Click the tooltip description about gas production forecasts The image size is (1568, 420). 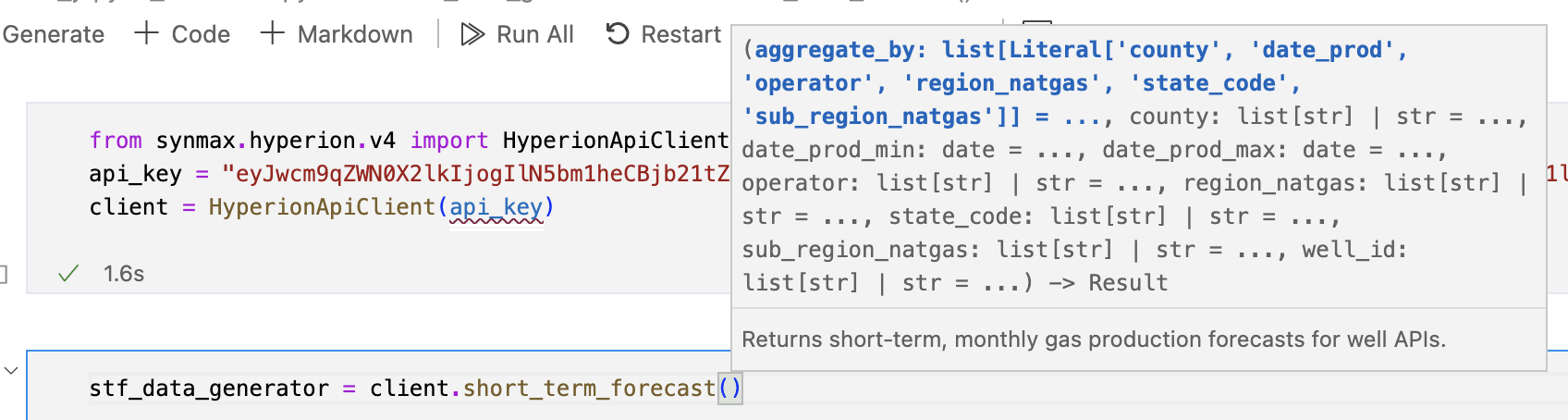(1094, 340)
